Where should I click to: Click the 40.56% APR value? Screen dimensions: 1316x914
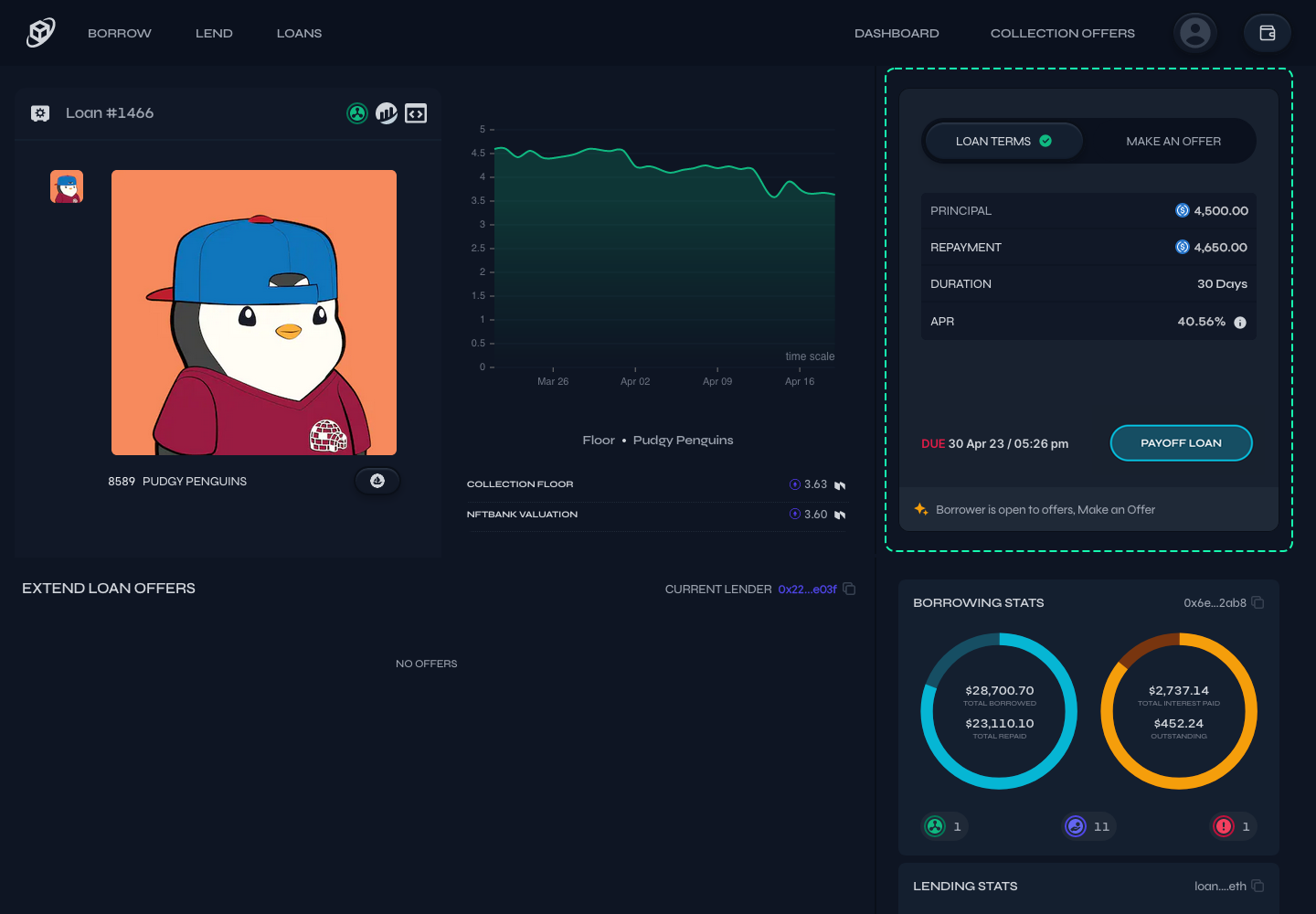1201,322
